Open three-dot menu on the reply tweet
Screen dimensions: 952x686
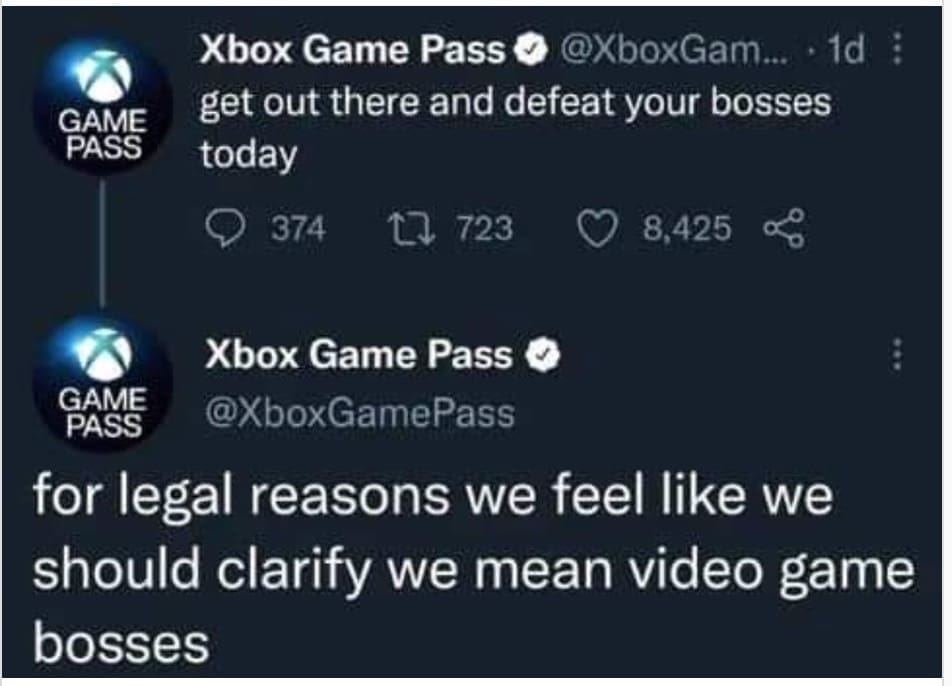point(897,353)
